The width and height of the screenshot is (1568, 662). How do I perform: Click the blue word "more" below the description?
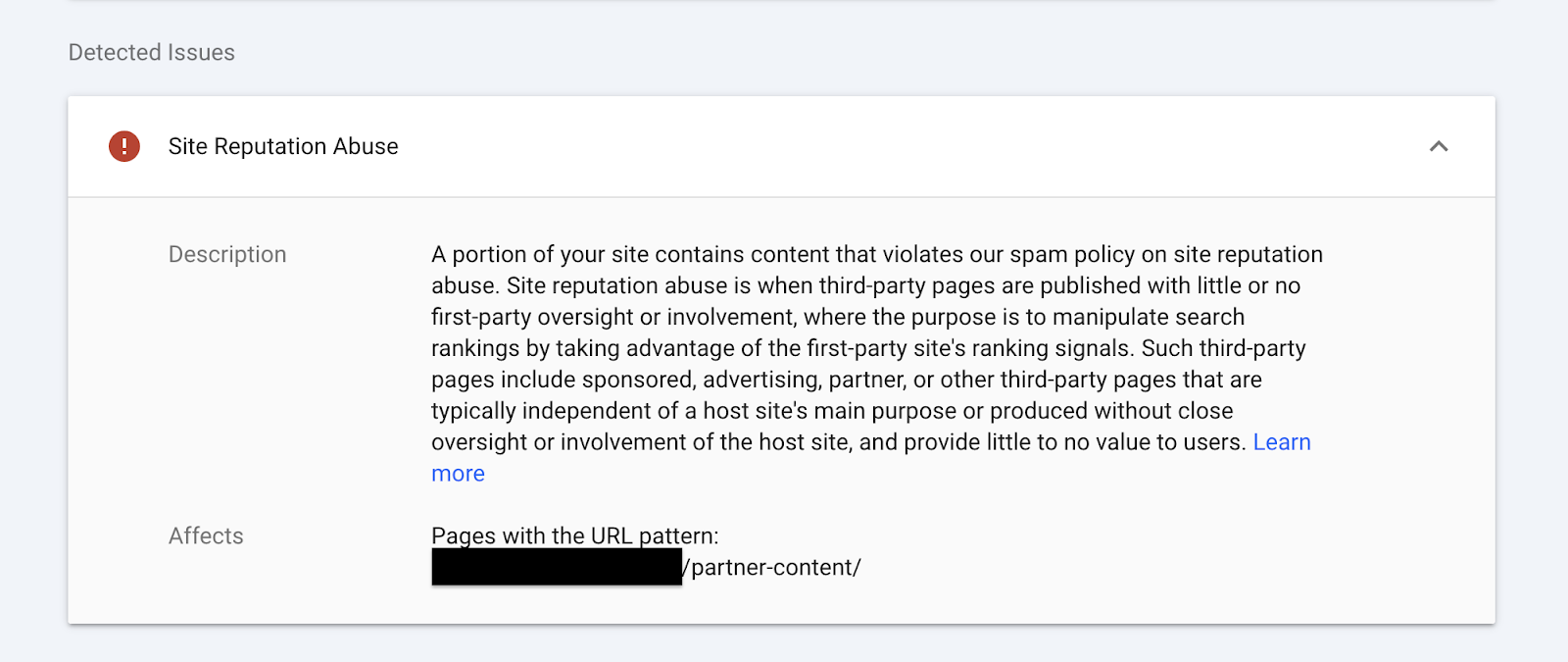[458, 474]
